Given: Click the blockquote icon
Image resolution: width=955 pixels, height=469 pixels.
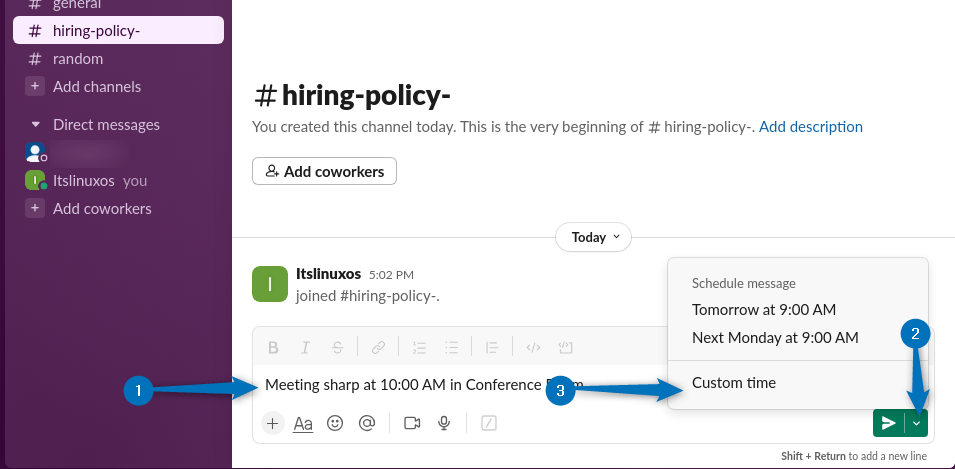Looking at the screenshot, I should [x=492, y=348].
